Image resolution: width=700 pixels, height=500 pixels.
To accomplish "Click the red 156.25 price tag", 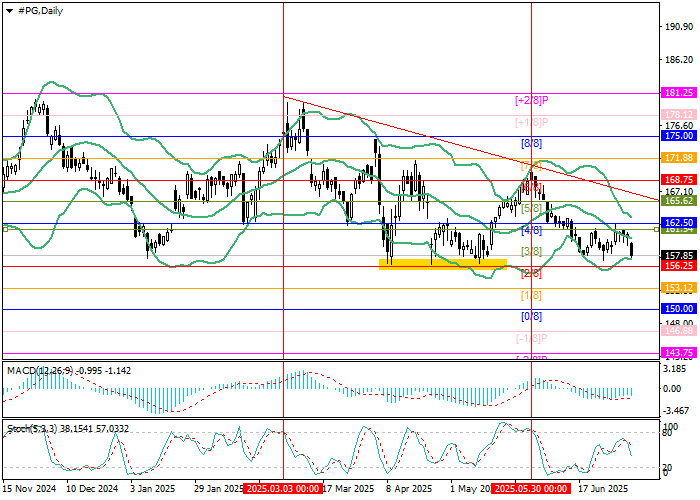I will point(679,266).
